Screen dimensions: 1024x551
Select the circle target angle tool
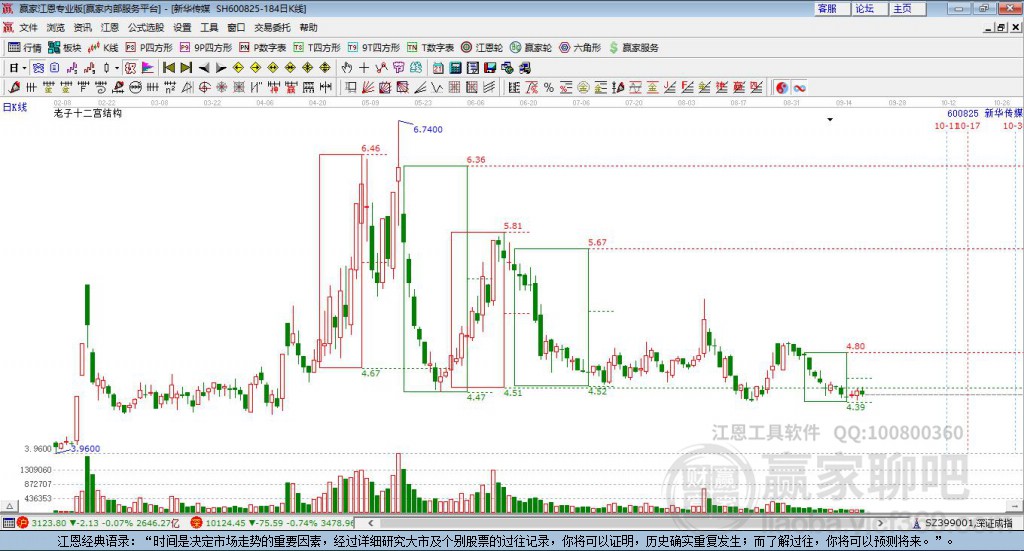[204, 87]
